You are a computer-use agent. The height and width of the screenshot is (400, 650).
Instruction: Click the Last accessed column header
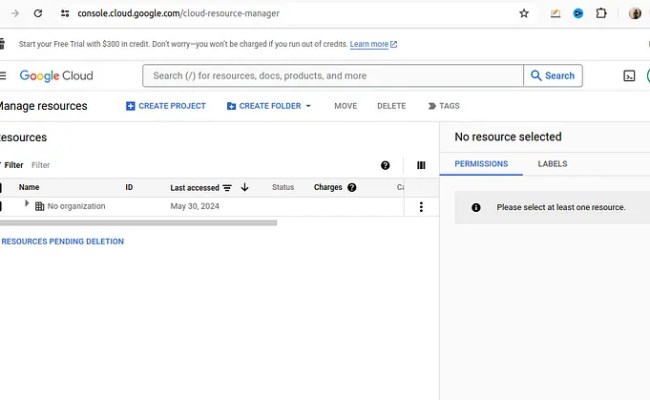(194, 188)
